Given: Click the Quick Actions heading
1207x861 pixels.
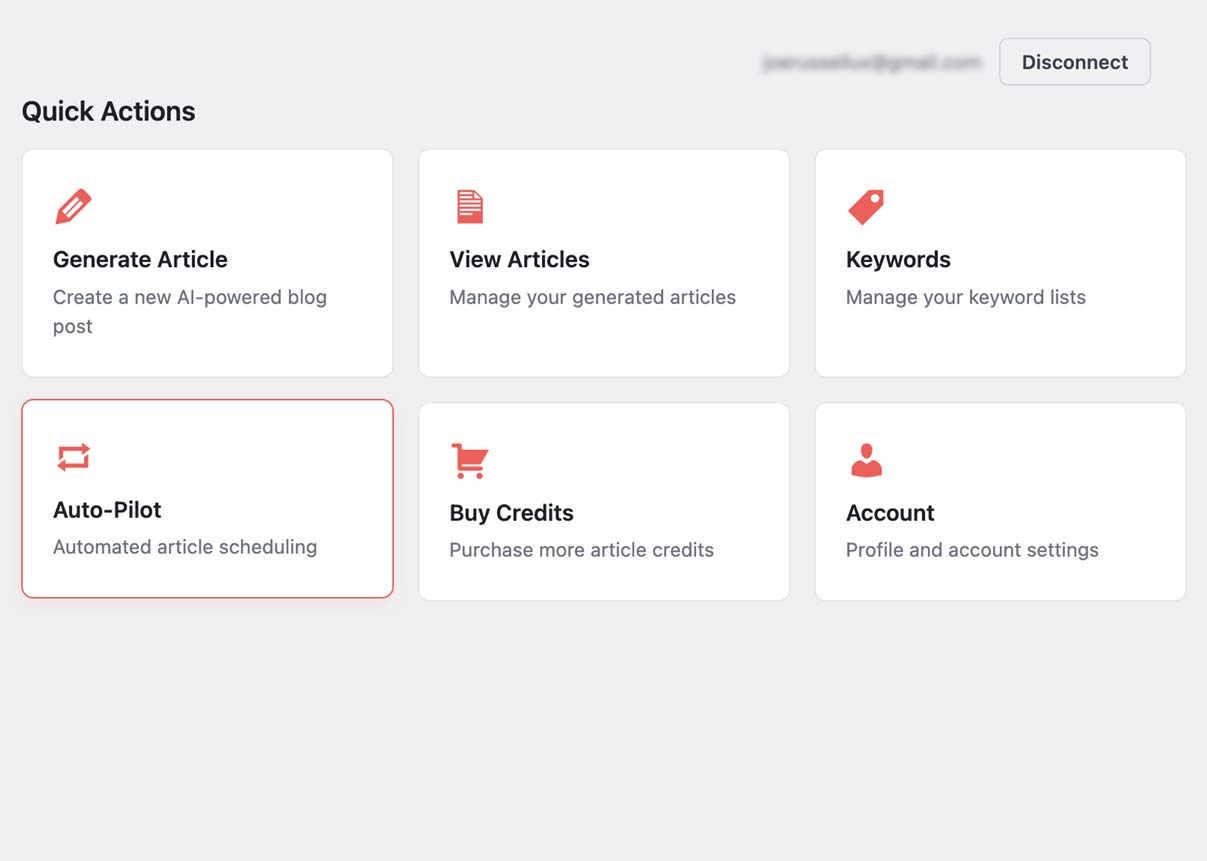Looking at the screenshot, I should (x=107, y=111).
